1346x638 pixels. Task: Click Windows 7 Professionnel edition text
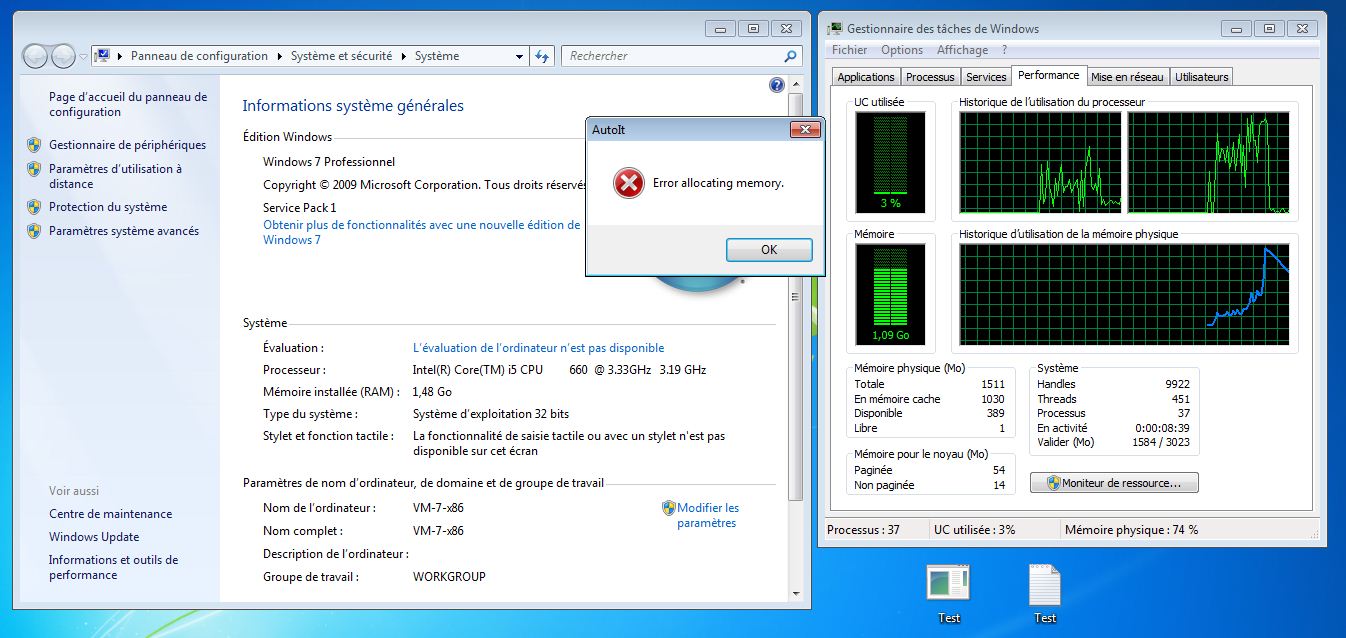329,162
